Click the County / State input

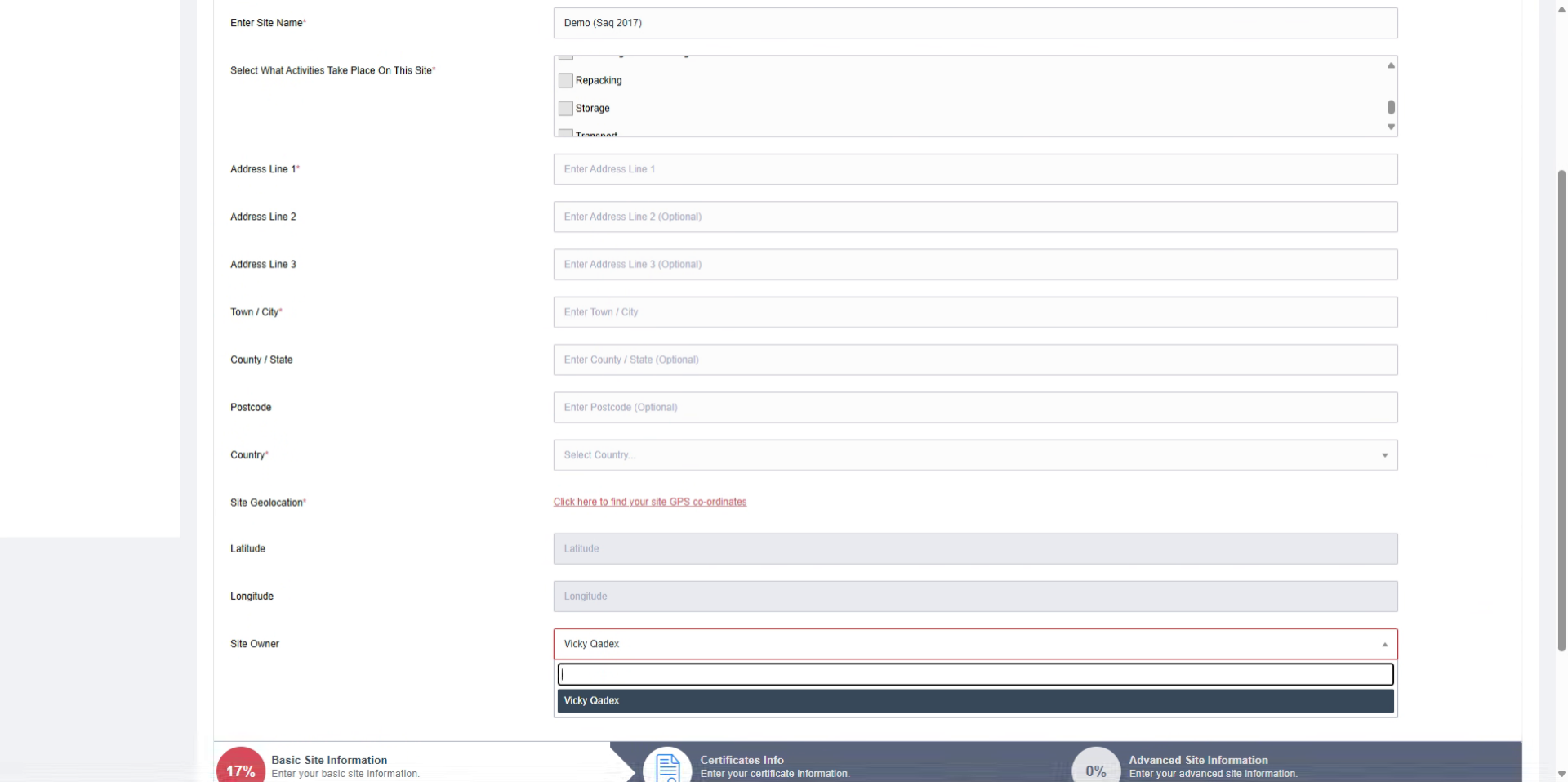(x=975, y=360)
